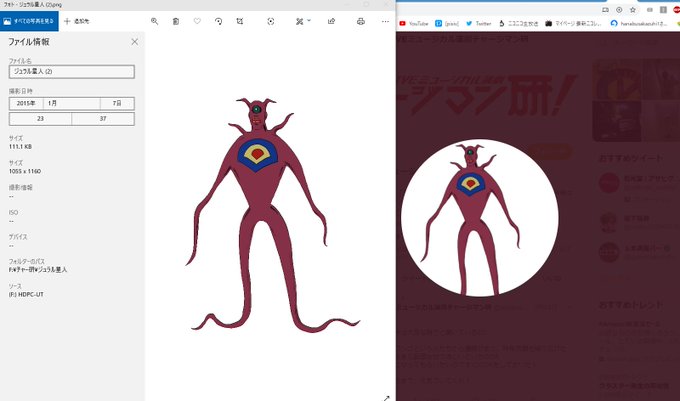Select the day field '7日'

[x=117, y=103]
